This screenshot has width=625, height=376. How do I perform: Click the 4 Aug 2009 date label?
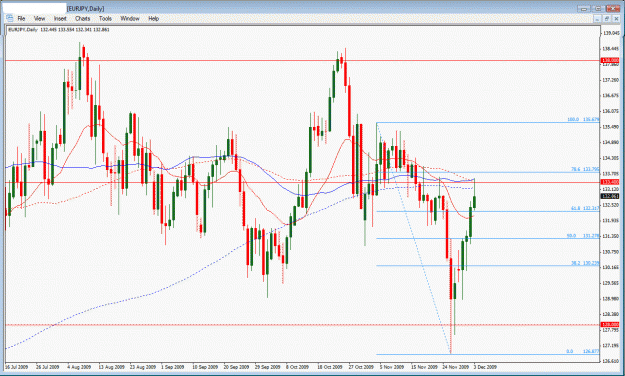pos(79,367)
